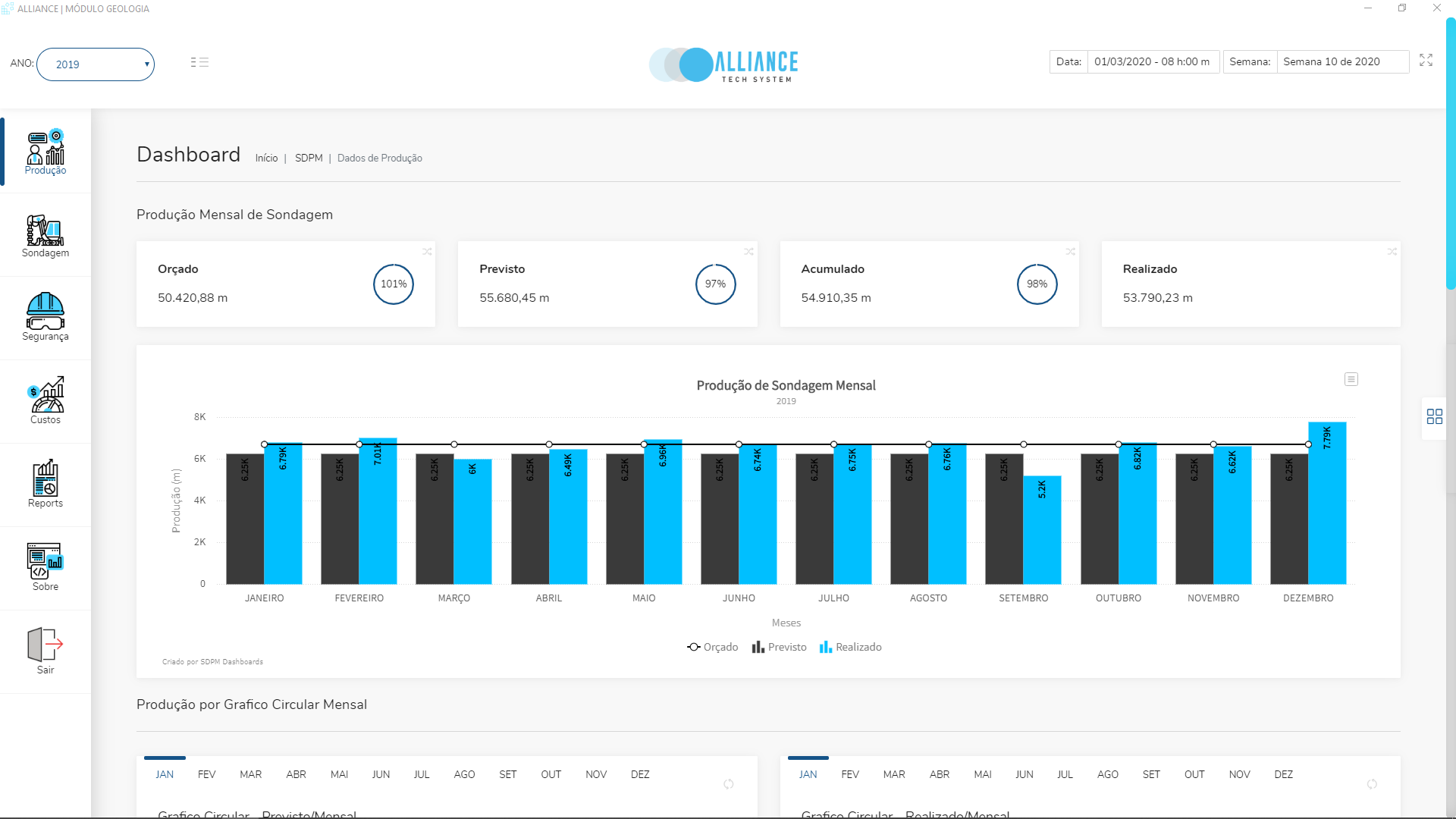Toggle Previsto series in chart legend
Viewport: 1456px width, 819px height.
tap(779, 647)
